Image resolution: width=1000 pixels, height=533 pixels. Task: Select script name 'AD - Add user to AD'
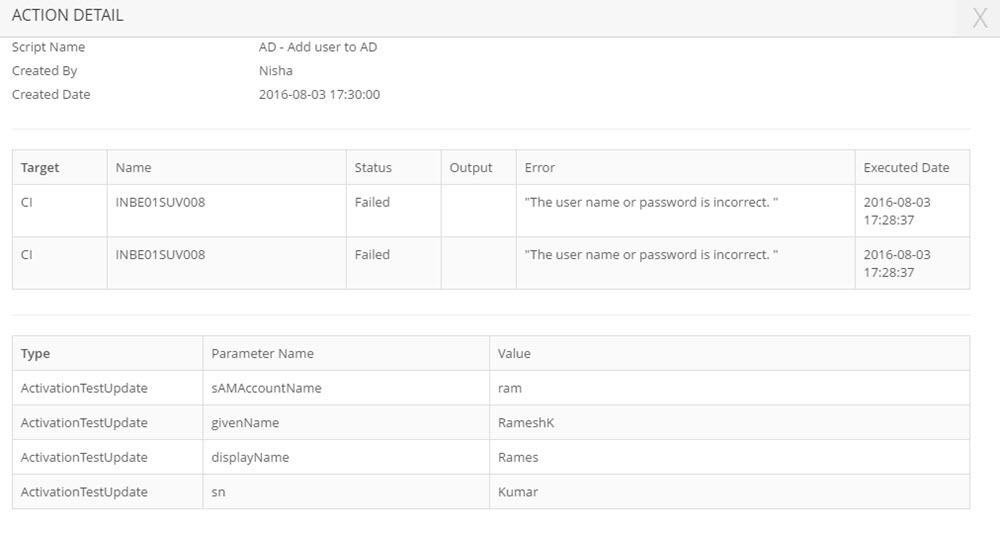coord(317,47)
